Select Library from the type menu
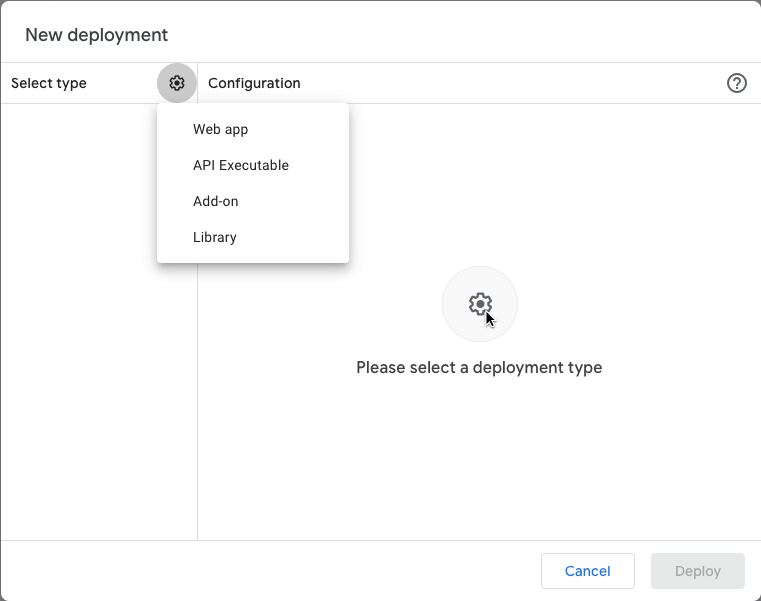Image resolution: width=761 pixels, height=601 pixels. [x=253, y=237]
